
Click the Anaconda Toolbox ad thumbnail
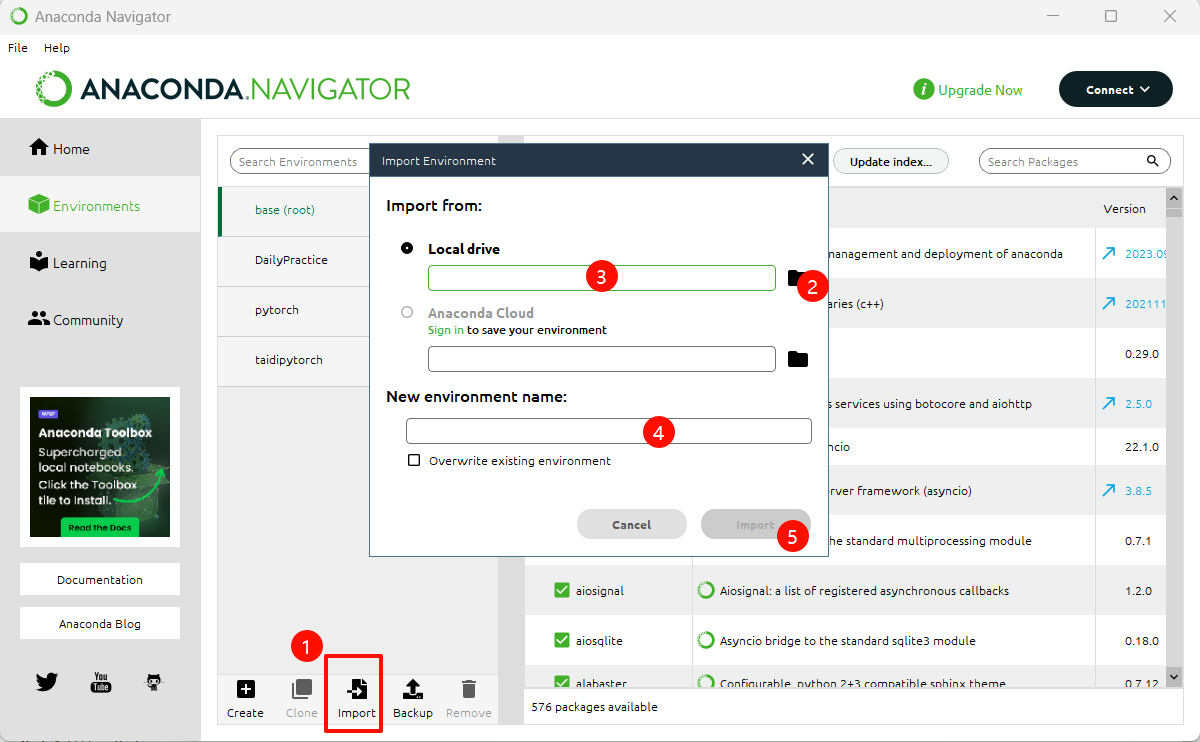tap(100, 467)
